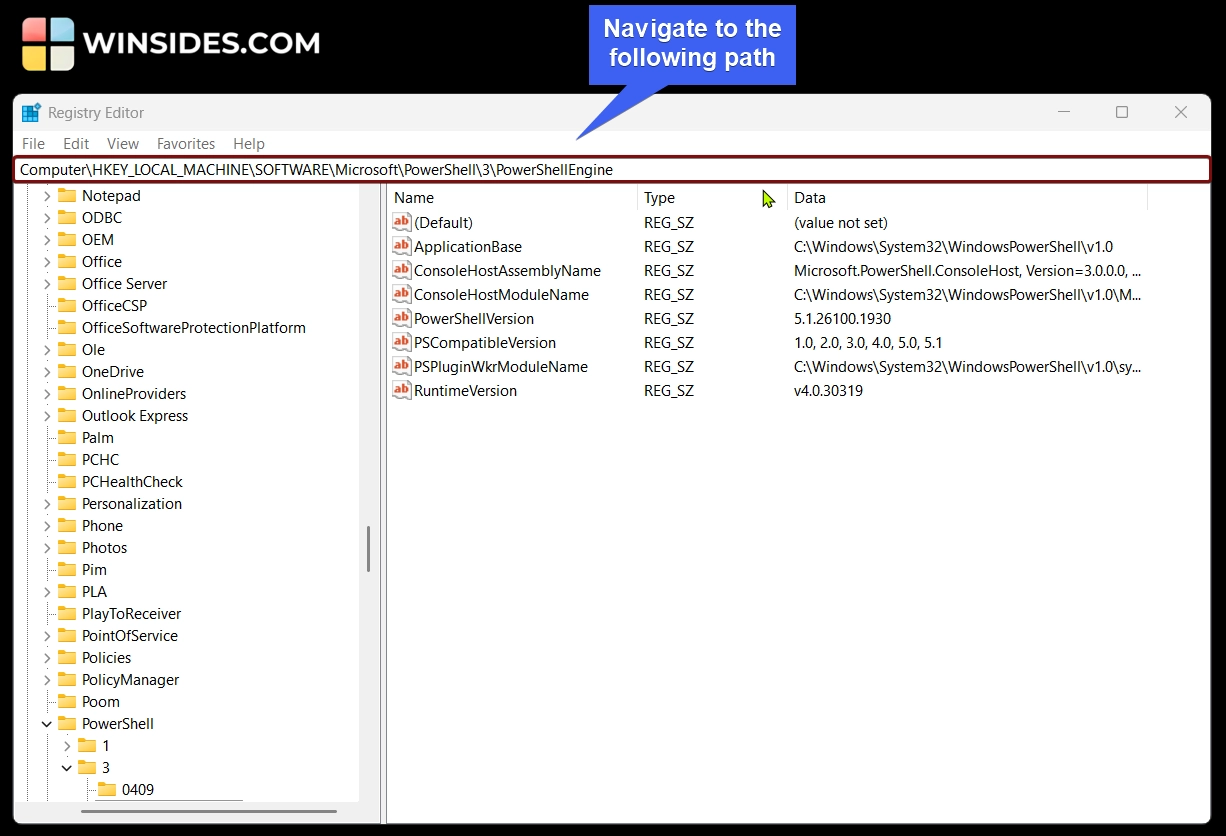1226x836 pixels.
Task: Expand the PLA key
Action: [x=47, y=592]
